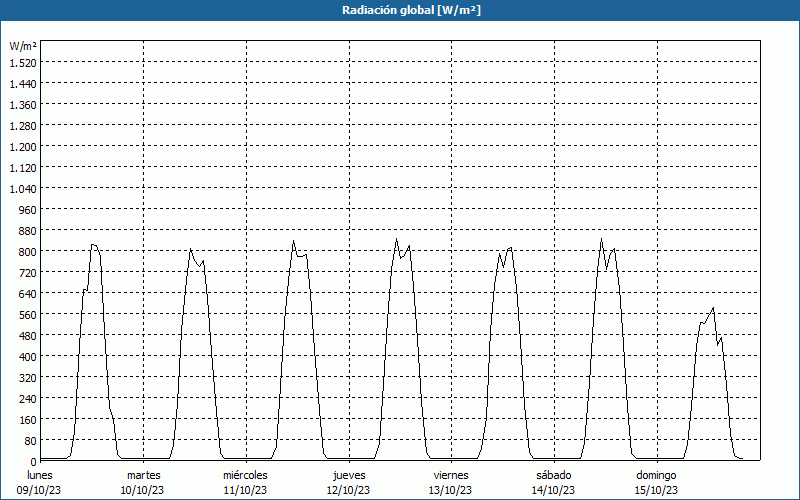This screenshot has width=800, height=500.
Task: Click the 'miércoles' day label
Action: pyautogui.click(x=245, y=475)
